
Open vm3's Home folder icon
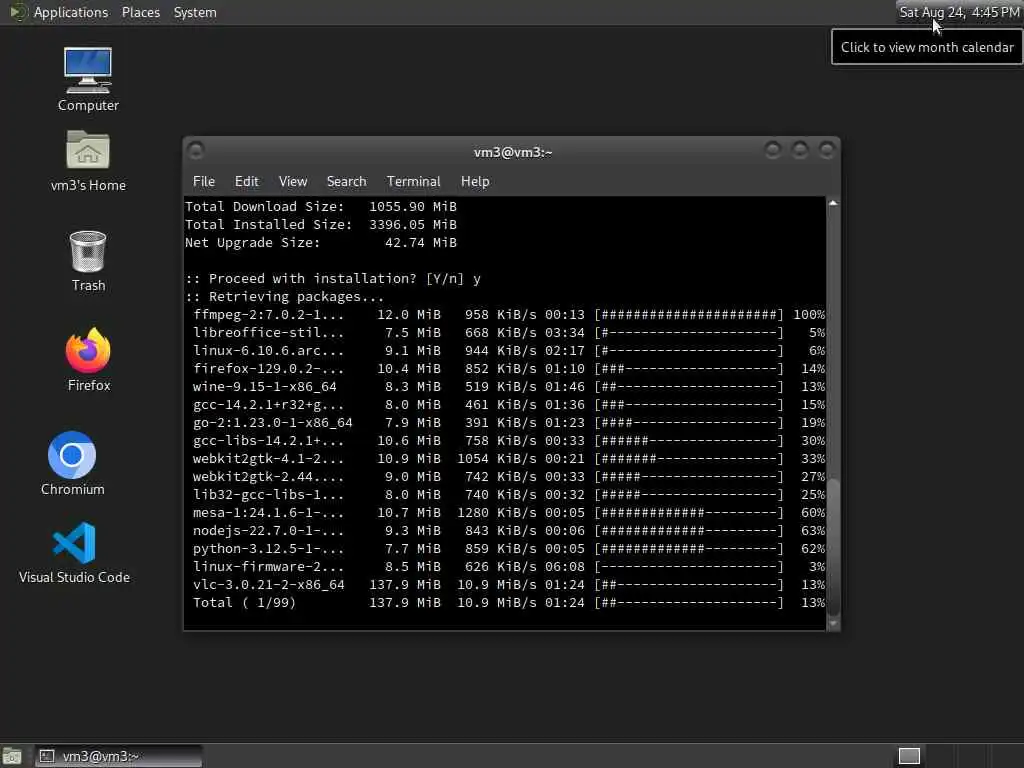pos(88,161)
